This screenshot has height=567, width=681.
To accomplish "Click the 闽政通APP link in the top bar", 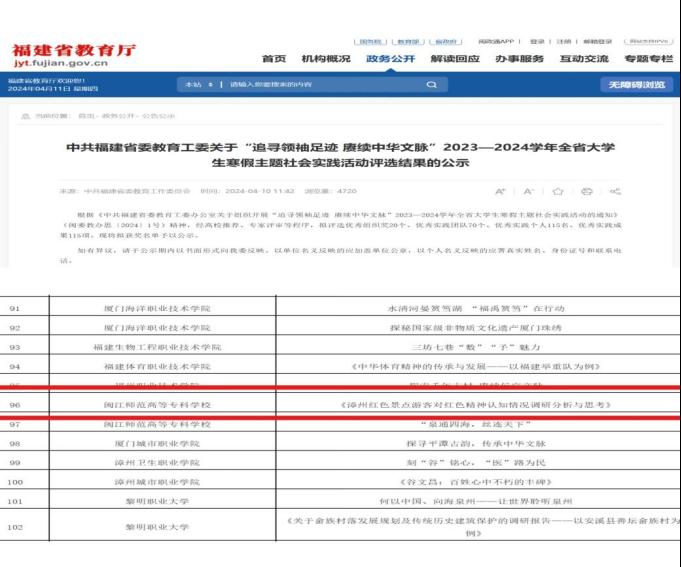I will tap(496, 41).
